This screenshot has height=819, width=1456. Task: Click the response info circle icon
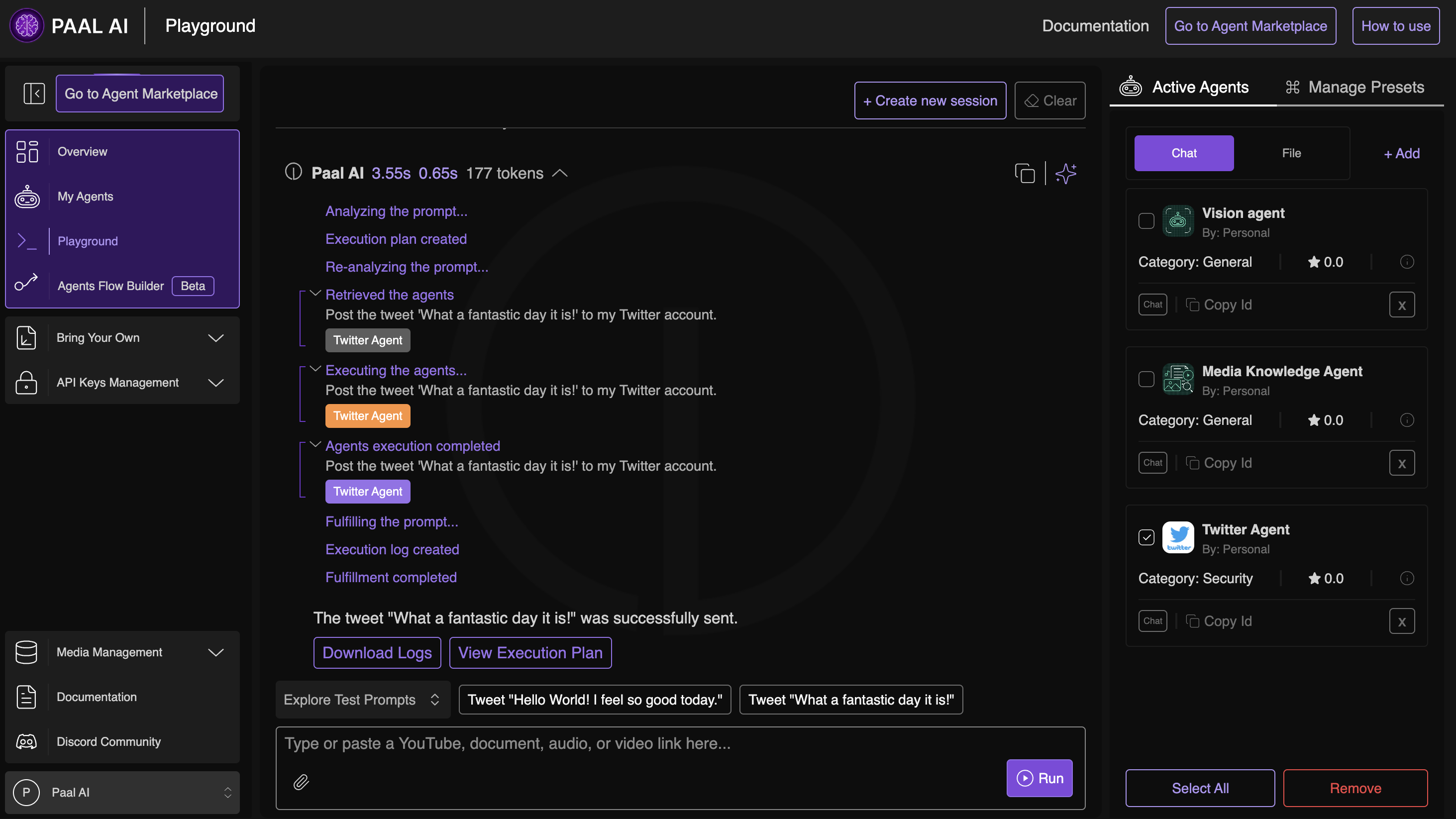293,172
